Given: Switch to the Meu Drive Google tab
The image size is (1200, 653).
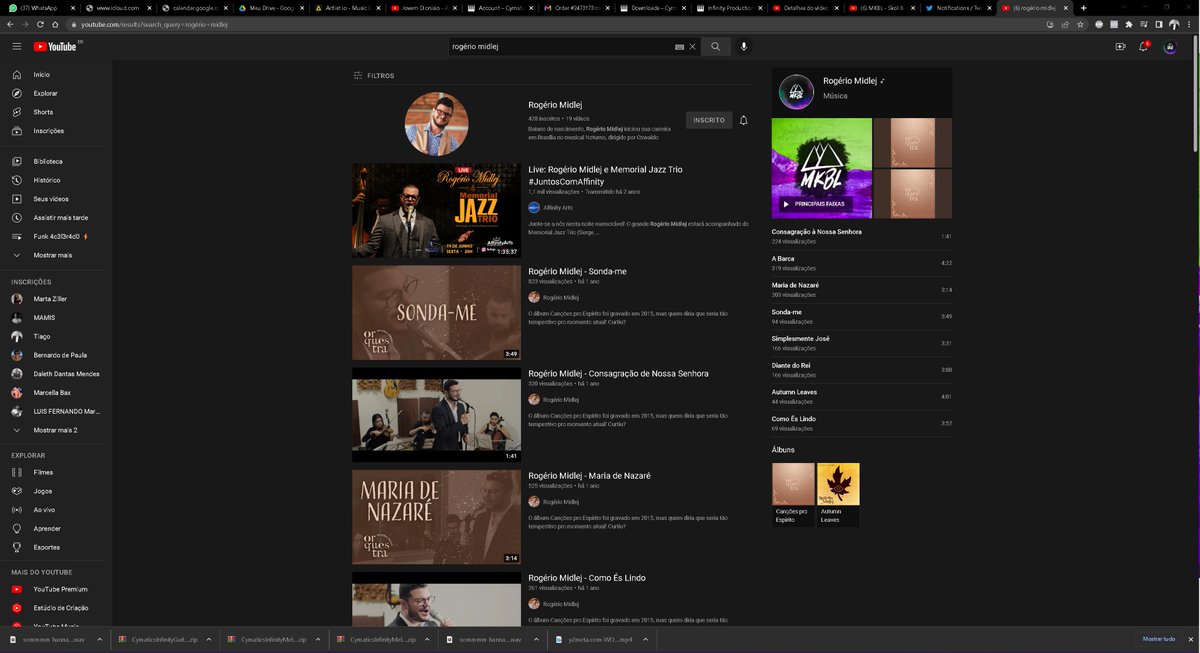Looking at the screenshot, I should pyautogui.click(x=272, y=7).
